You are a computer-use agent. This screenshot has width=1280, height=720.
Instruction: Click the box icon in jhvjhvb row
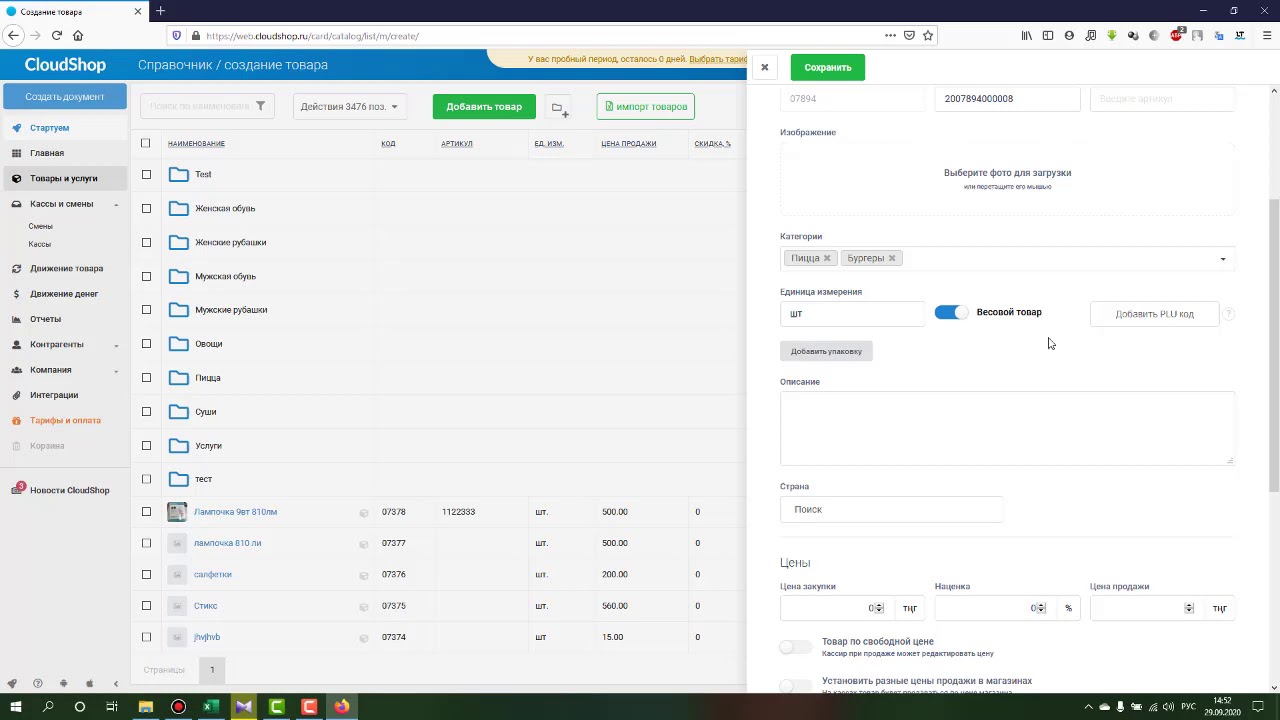[364, 638]
